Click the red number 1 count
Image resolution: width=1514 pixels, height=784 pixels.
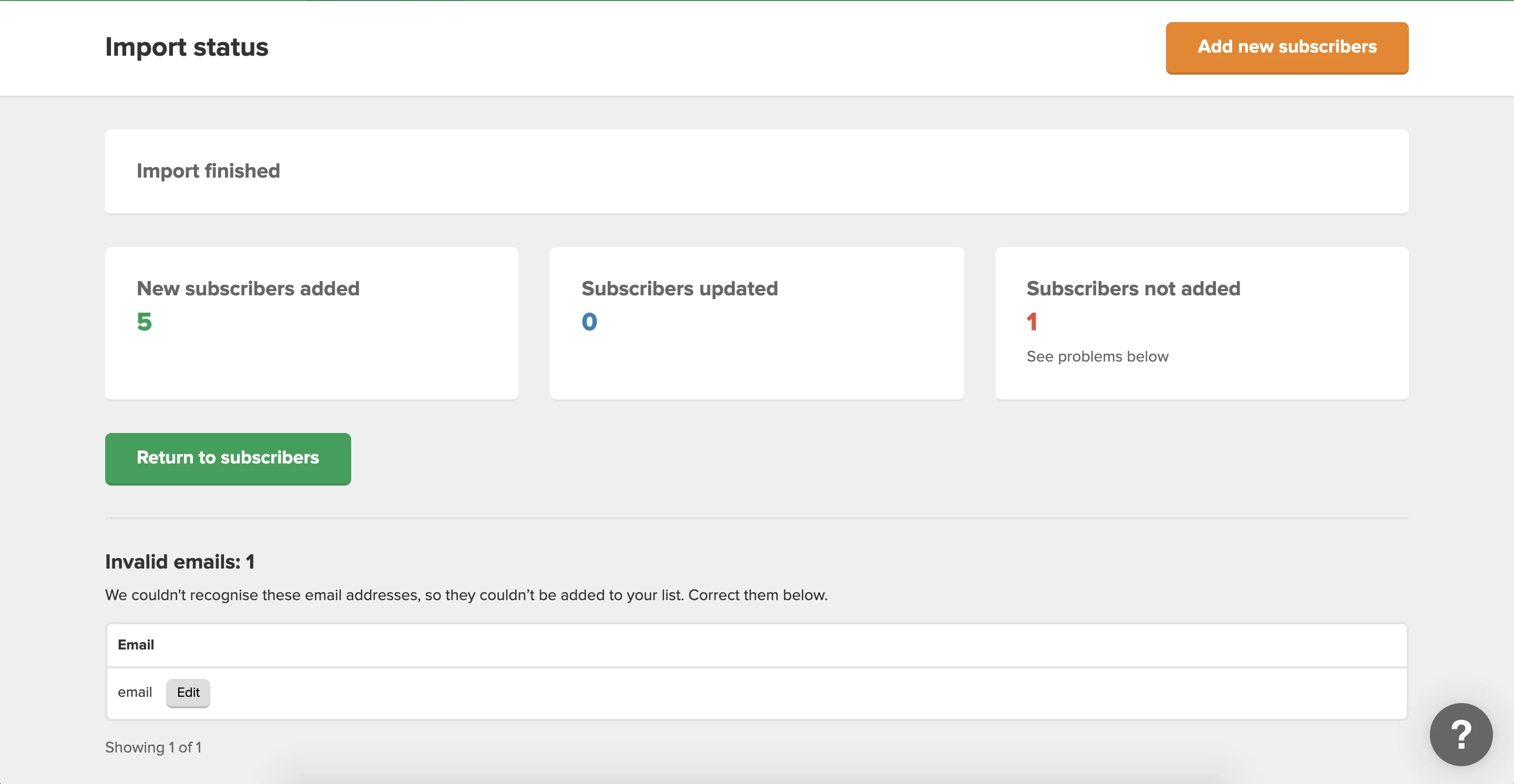click(x=1031, y=322)
